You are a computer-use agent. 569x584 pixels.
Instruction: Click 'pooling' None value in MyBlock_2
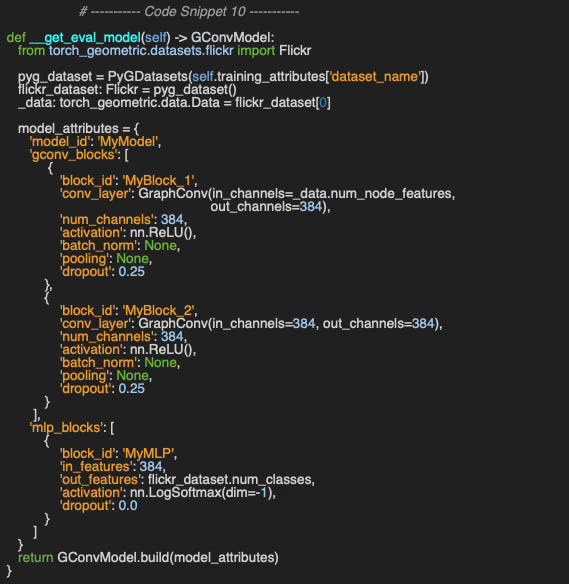133,376
